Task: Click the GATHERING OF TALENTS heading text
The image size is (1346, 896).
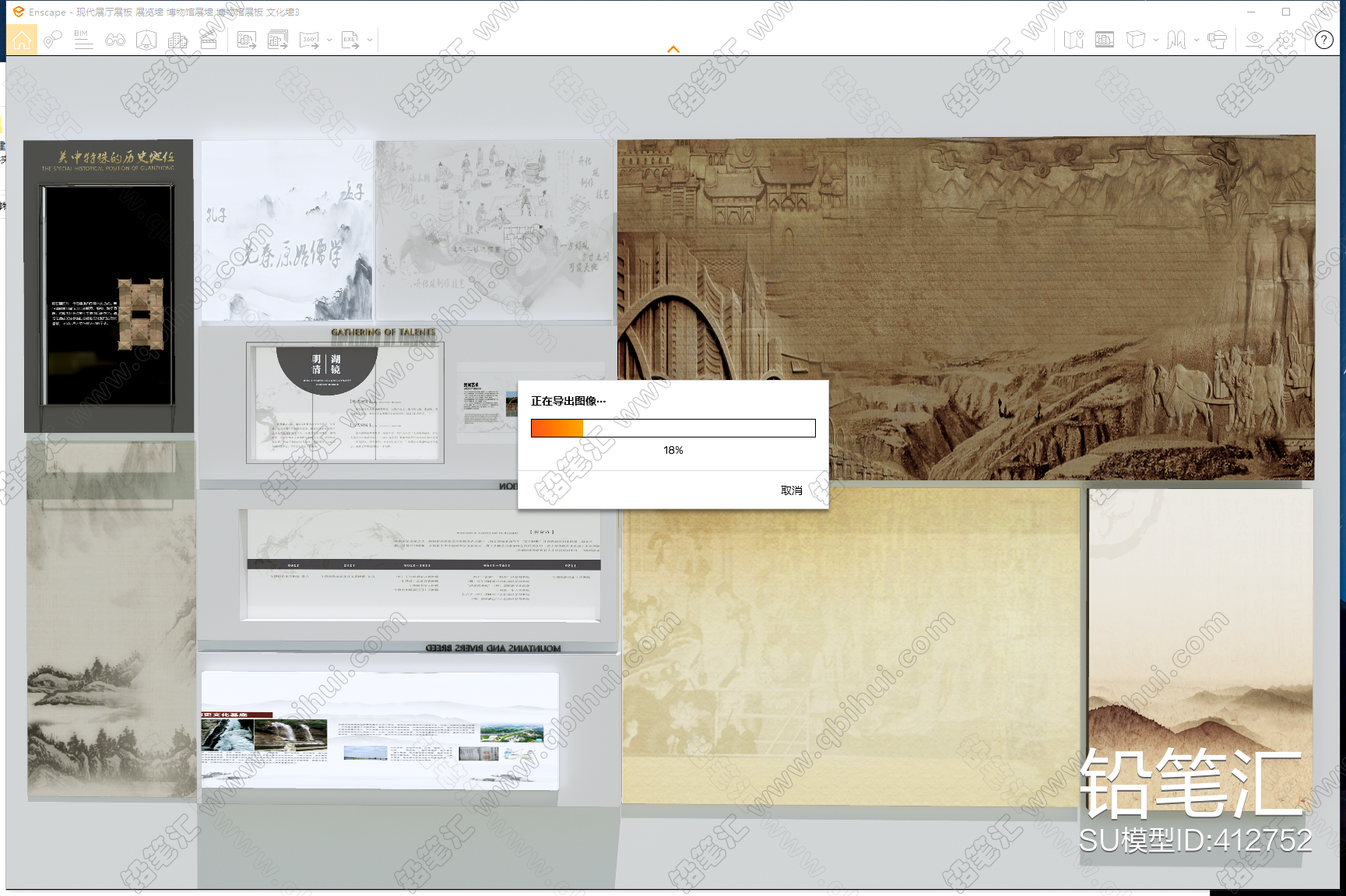Action: point(383,332)
